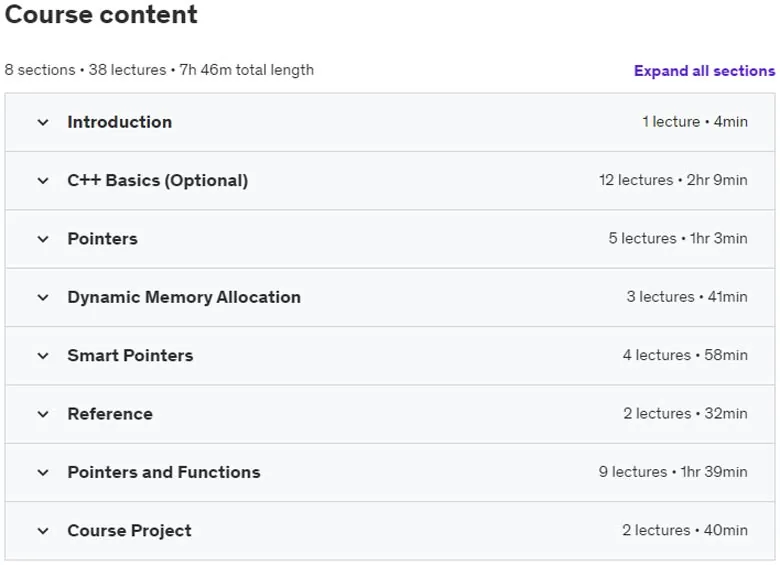Select Pointers and Functions title
Image resolution: width=780 pixels, height=565 pixels.
164,472
